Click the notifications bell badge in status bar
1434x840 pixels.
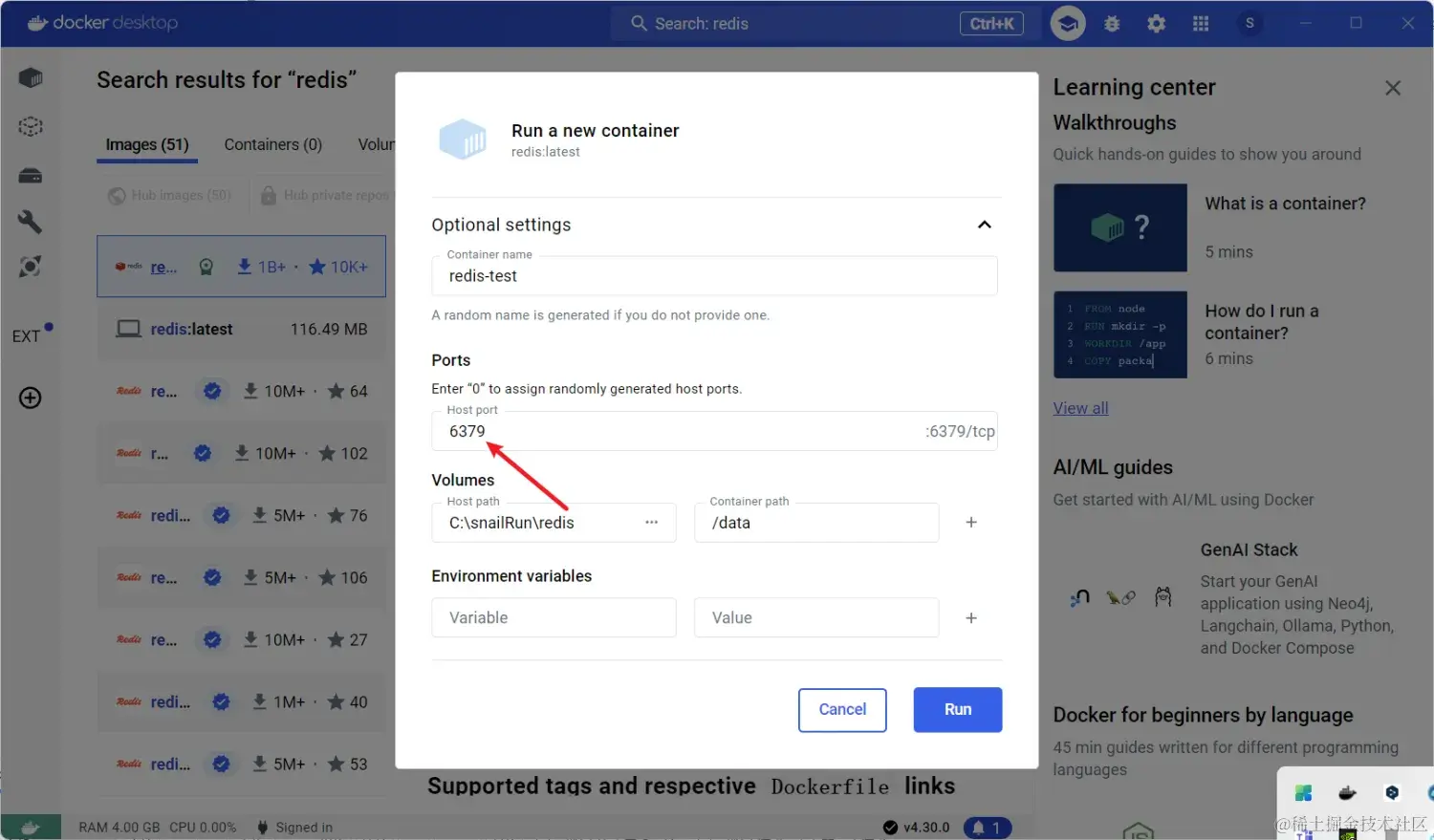[x=988, y=828]
